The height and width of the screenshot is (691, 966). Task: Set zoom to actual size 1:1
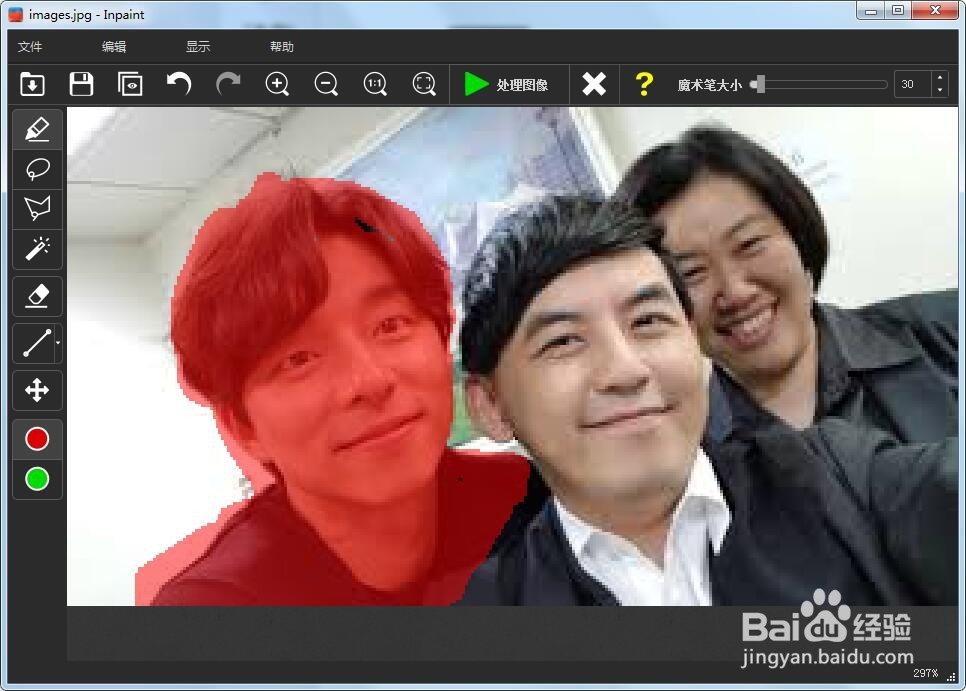375,84
